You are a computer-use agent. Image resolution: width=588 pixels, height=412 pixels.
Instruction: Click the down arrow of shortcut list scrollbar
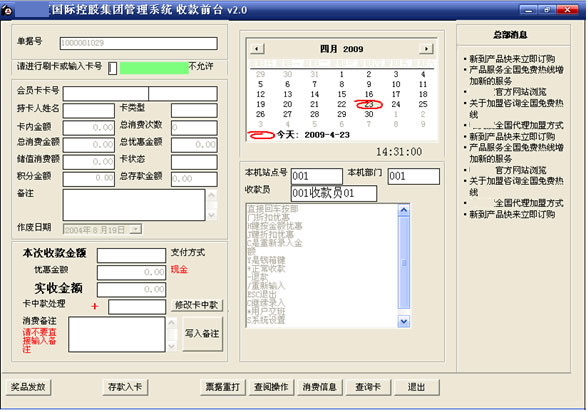pyautogui.click(x=404, y=321)
